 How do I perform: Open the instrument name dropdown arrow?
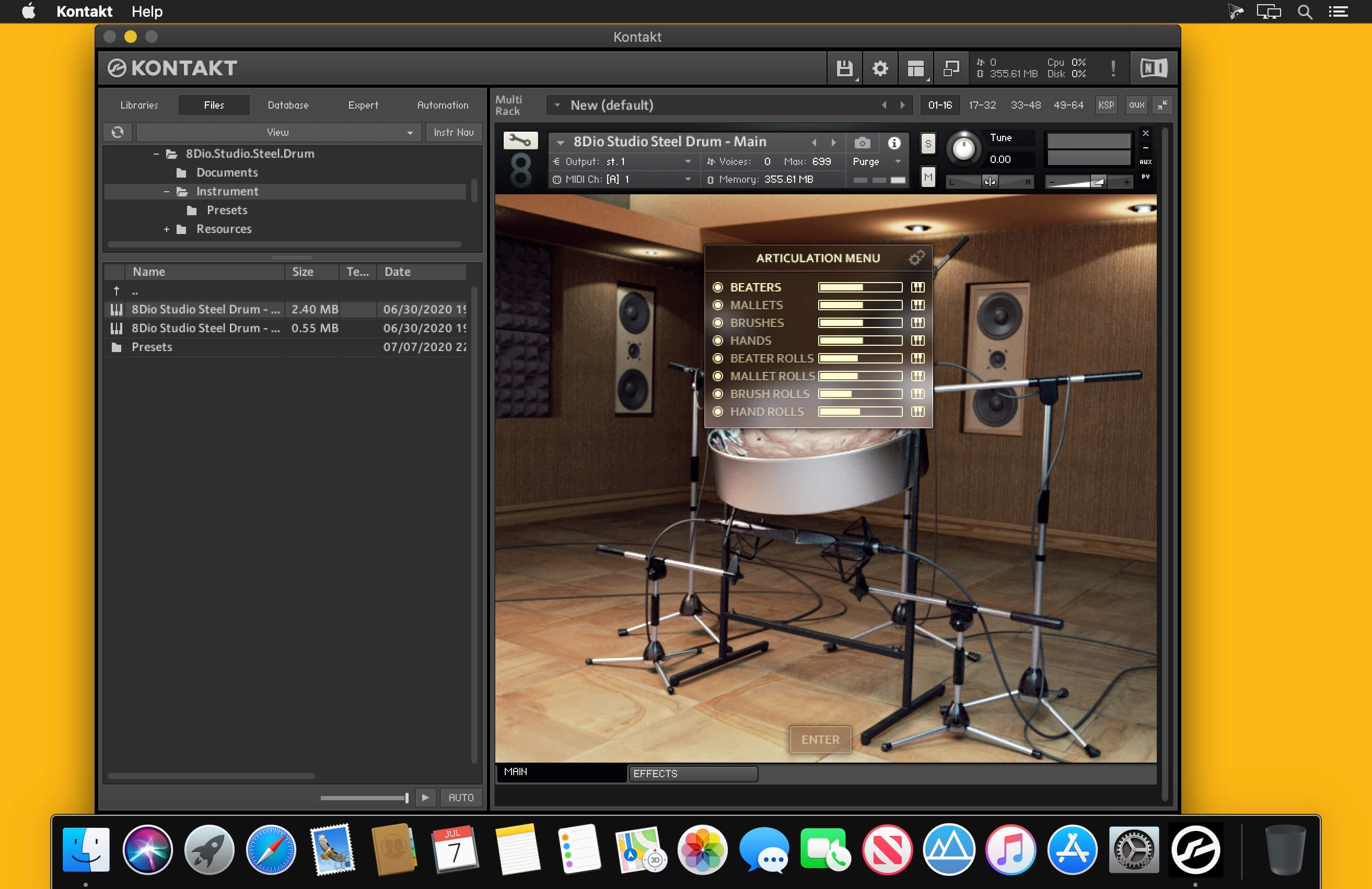coord(560,142)
